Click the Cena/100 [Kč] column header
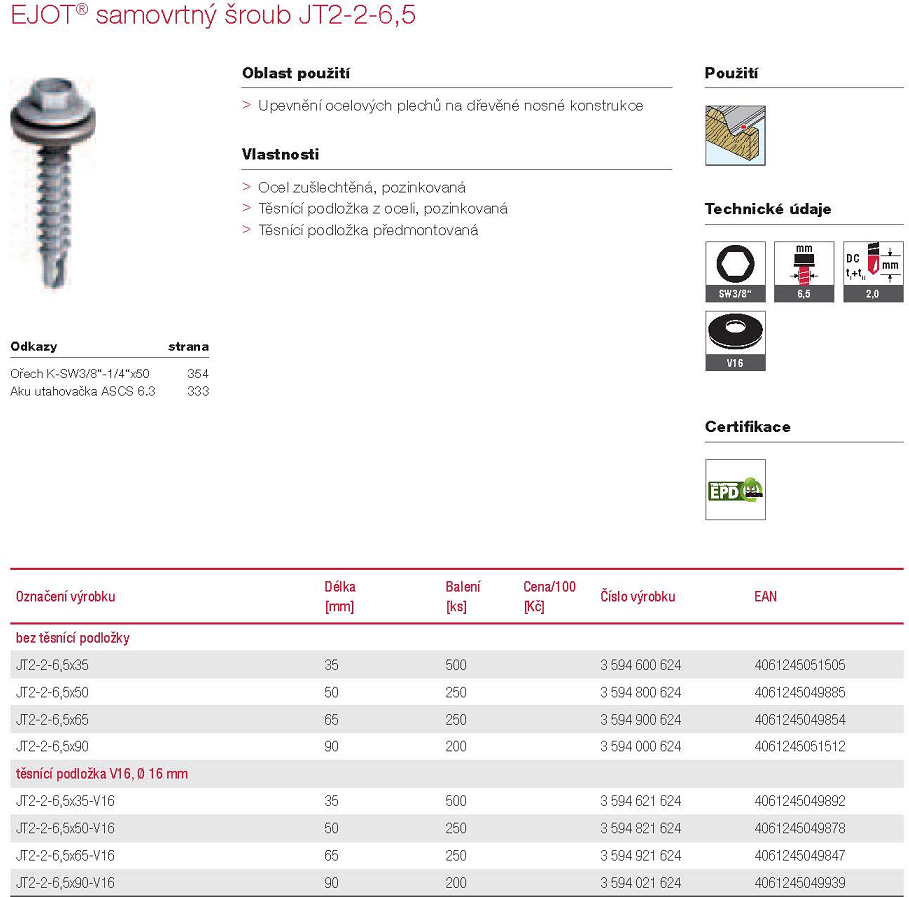 pyautogui.click(x=550, y=597)
